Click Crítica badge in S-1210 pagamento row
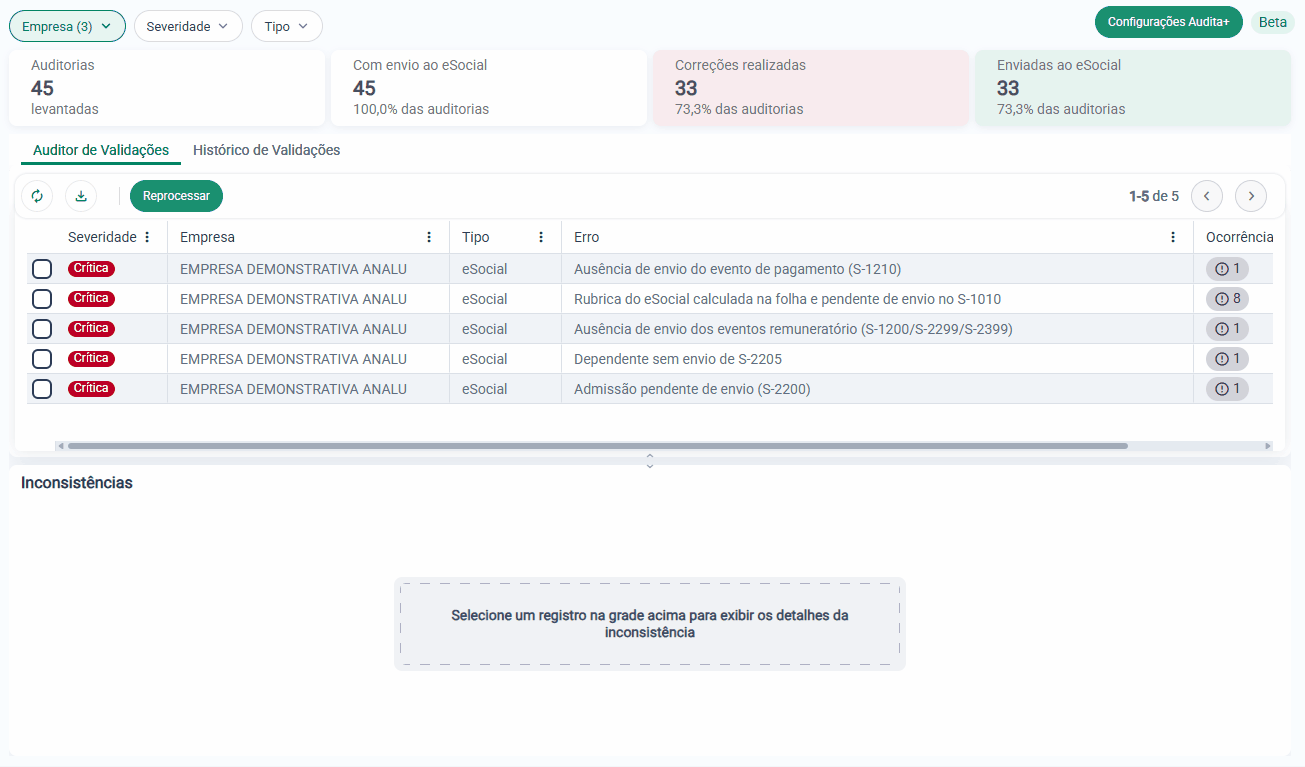 [91, 268]
